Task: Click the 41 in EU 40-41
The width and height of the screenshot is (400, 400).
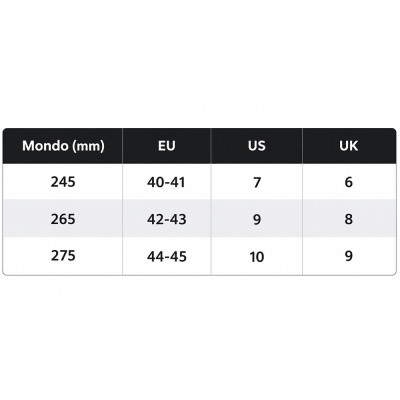Action: tap(177, 182)
